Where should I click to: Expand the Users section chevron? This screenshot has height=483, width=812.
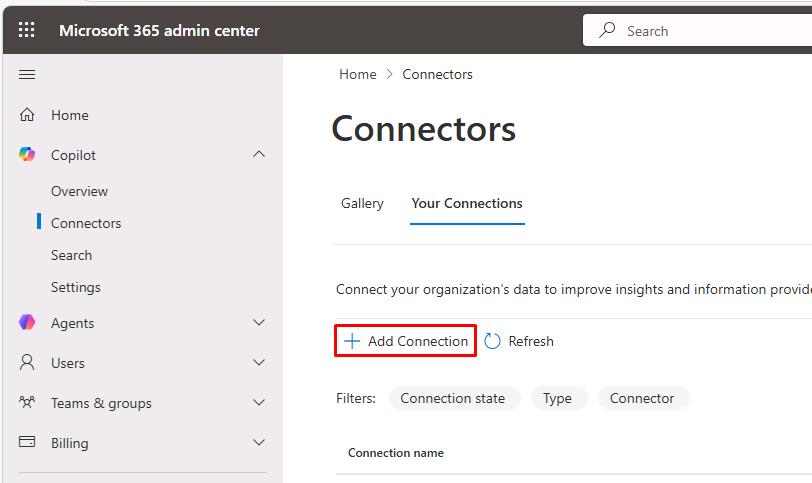[259, 362]
